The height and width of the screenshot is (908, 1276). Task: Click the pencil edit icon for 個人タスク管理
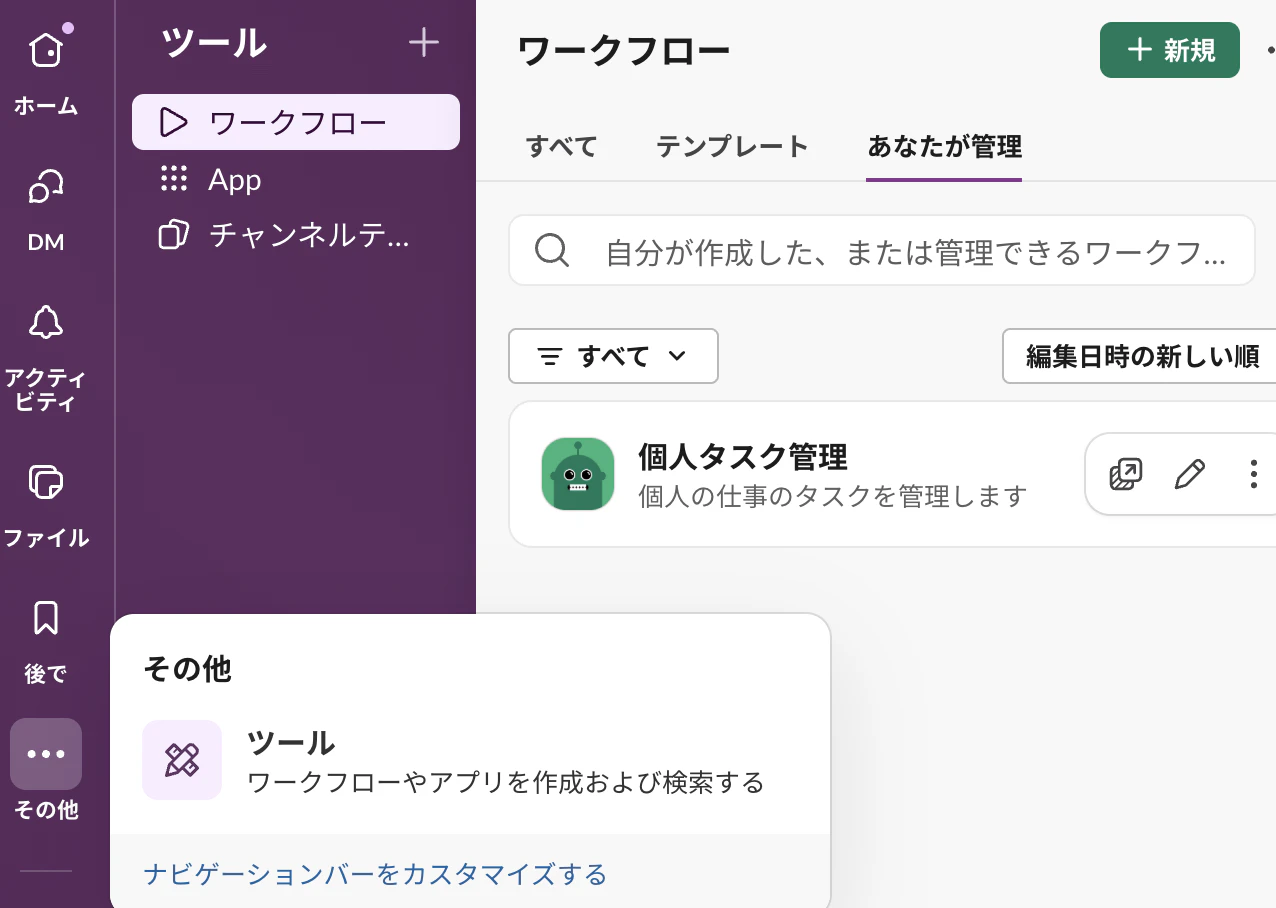click(x=1190, y=474)
